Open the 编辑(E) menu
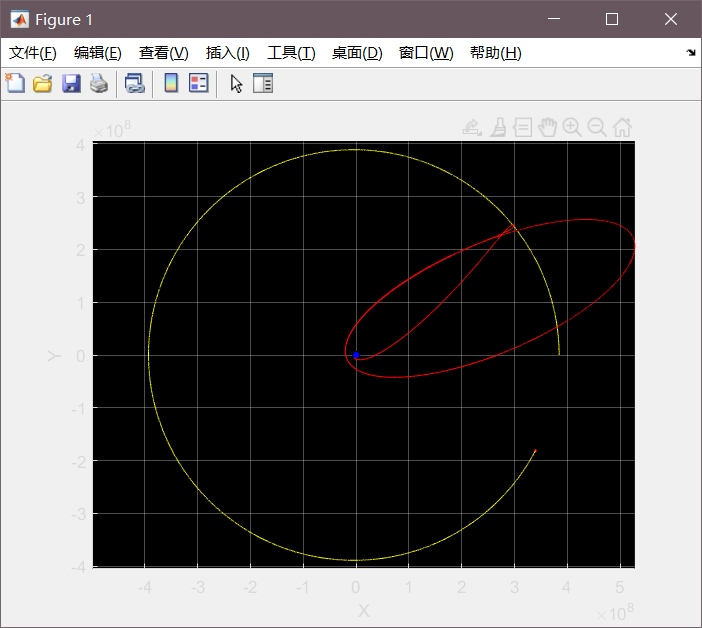This screenshot has width=702, height=628. coord(98,53)
